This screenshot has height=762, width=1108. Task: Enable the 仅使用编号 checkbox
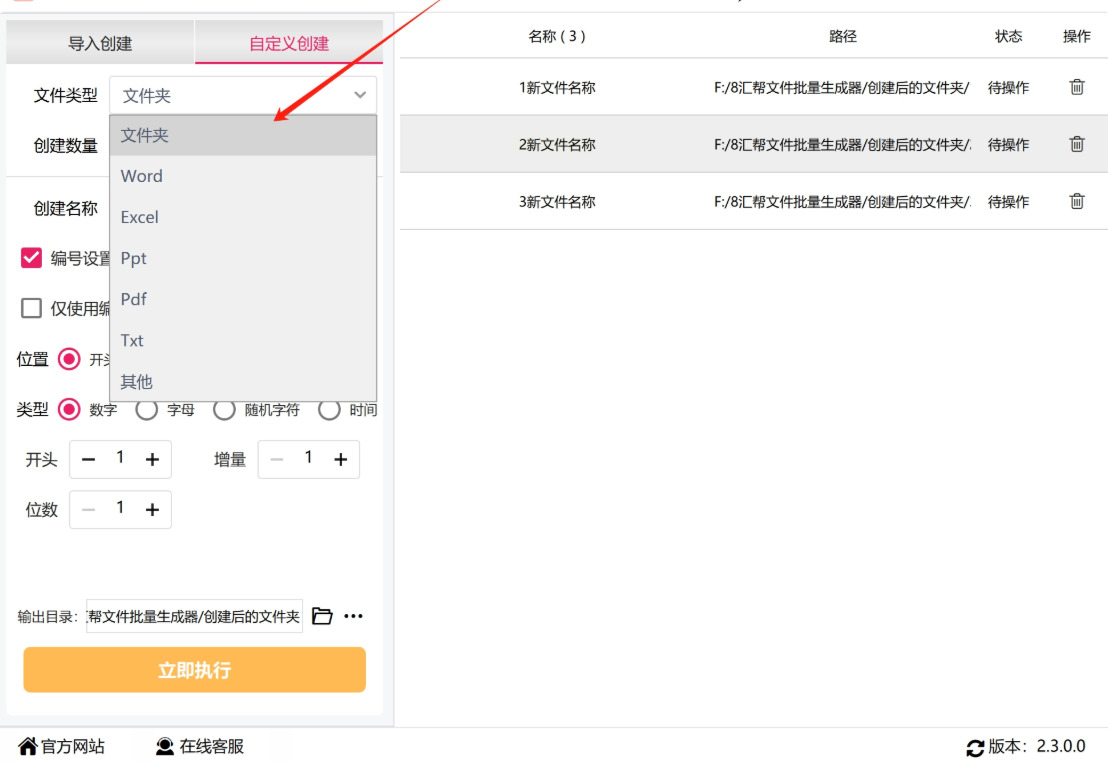pyautogui.click(x=31, y=308)
